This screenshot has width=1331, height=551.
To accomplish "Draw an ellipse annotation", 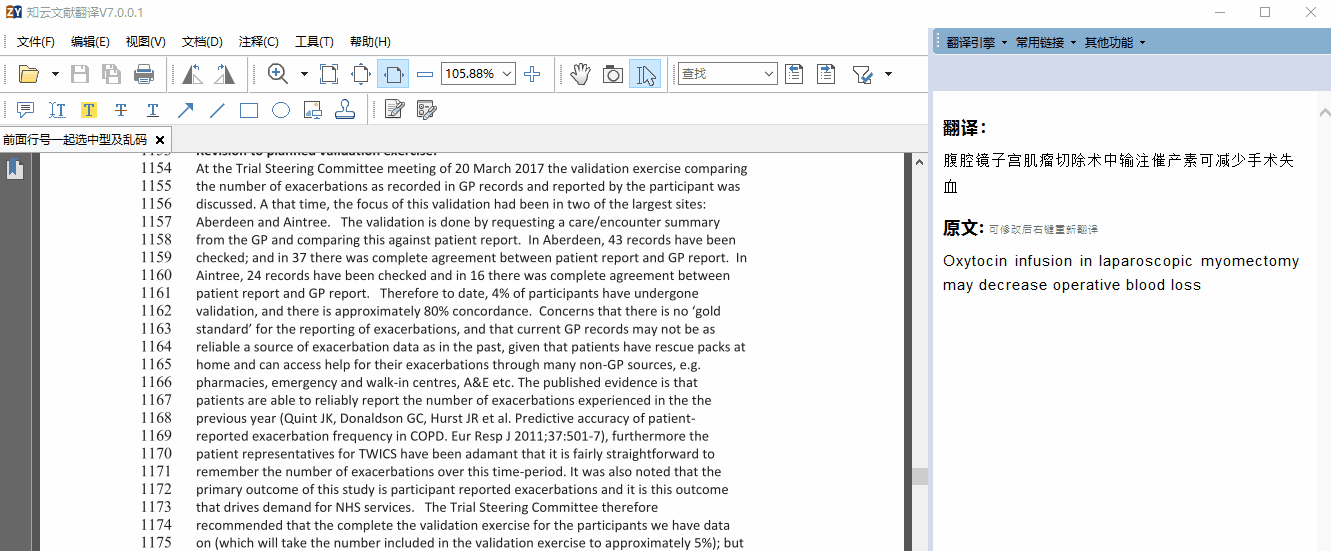I will (x=281, y=110).
